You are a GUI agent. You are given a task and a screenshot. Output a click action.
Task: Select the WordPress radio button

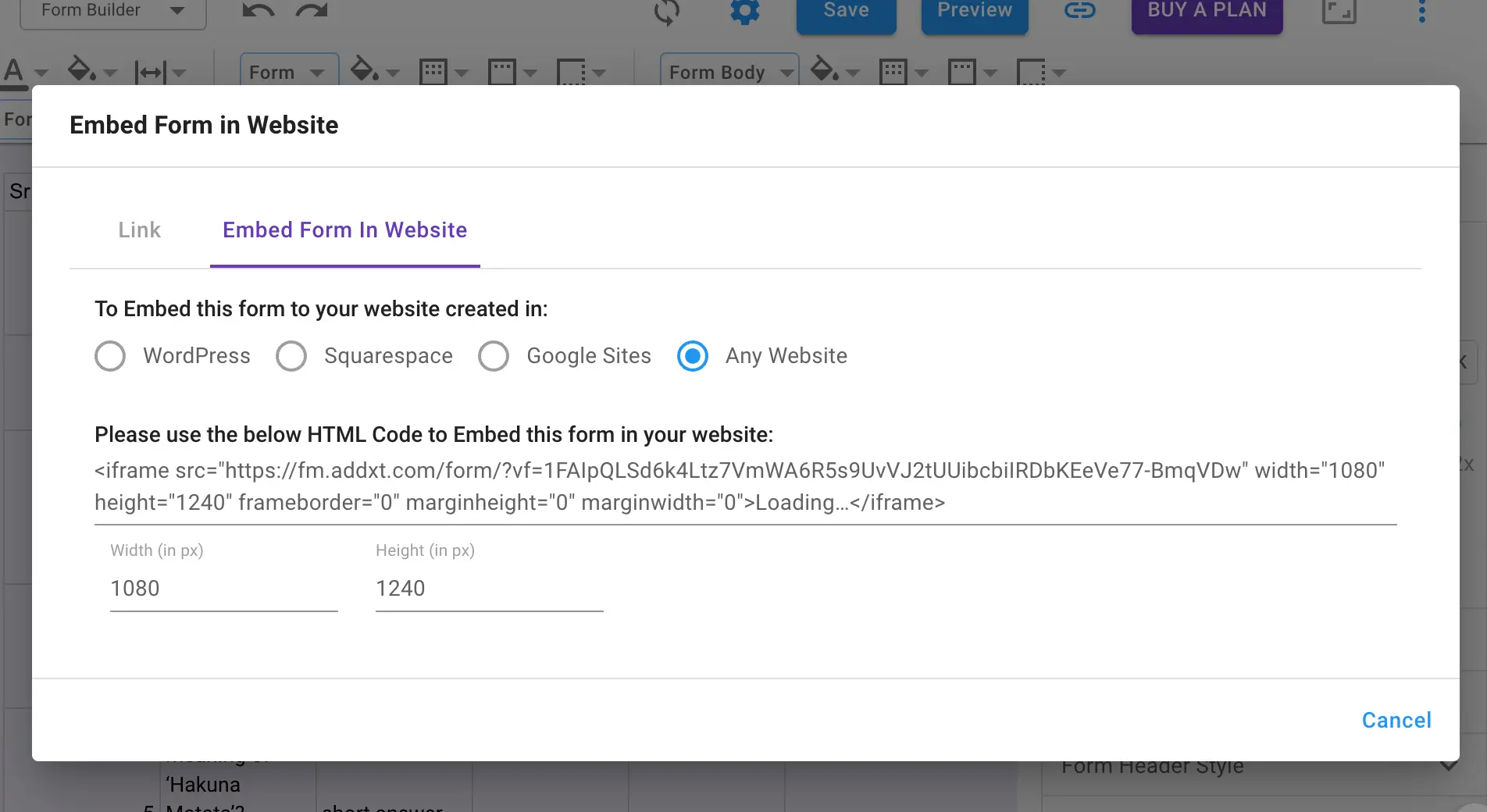[x=110, y=356]
